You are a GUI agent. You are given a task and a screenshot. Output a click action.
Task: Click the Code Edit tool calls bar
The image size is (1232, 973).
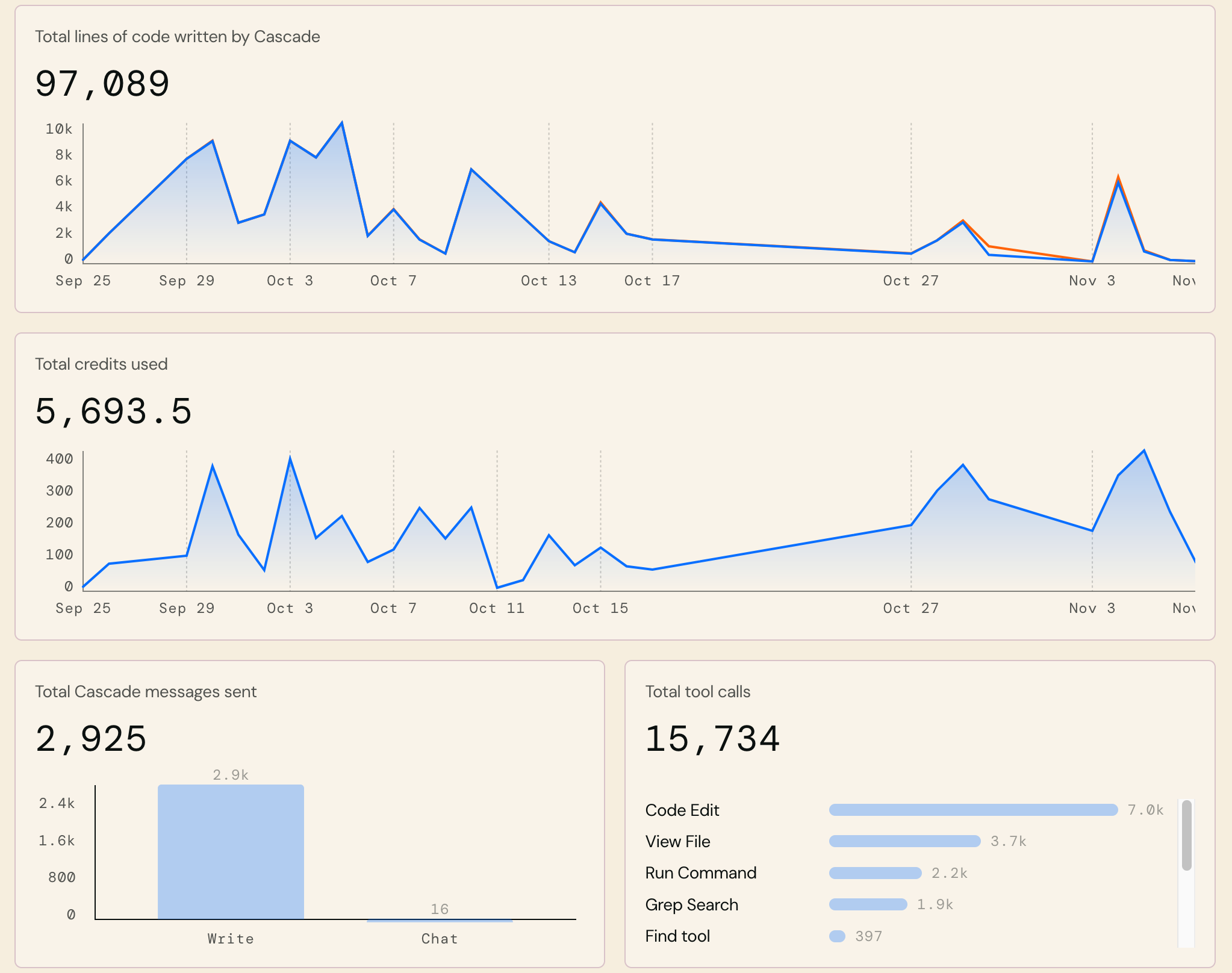[x=972, y=810]
